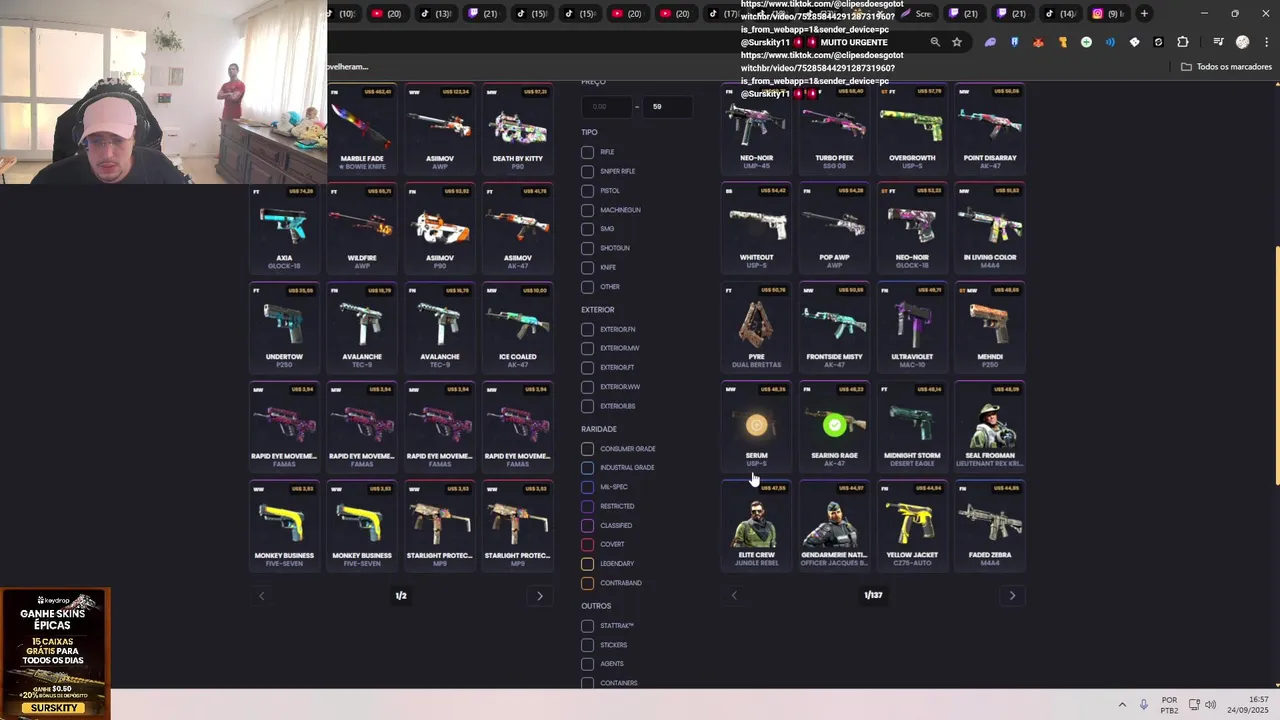The width and height of the screenshot is (1280, 720).
Task: Choose the Yellow Jacket CZ75-Auto skin
Action: (912, 525)
